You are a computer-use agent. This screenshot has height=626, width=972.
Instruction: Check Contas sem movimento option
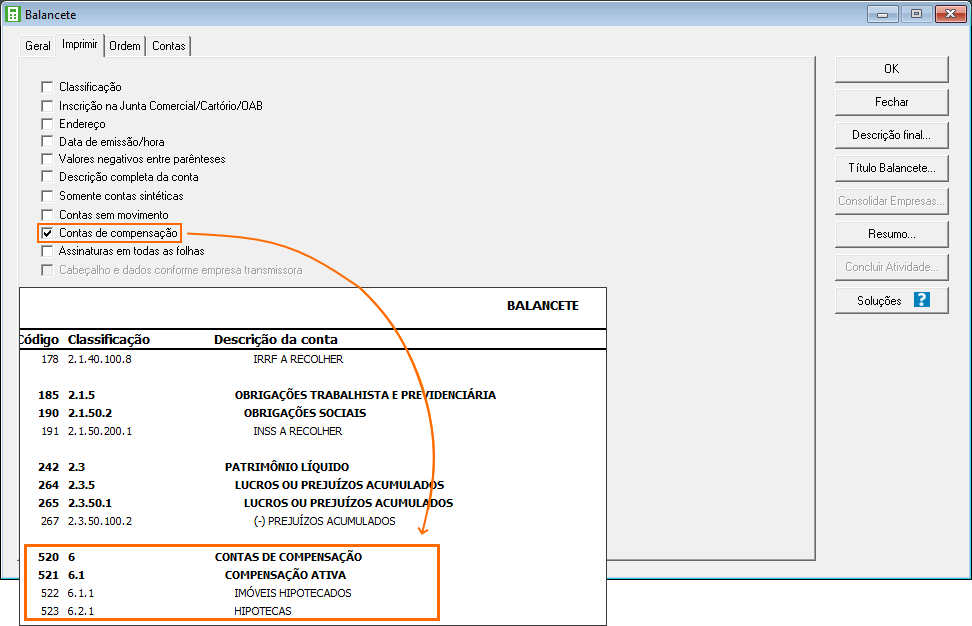[x=47, y=215]
